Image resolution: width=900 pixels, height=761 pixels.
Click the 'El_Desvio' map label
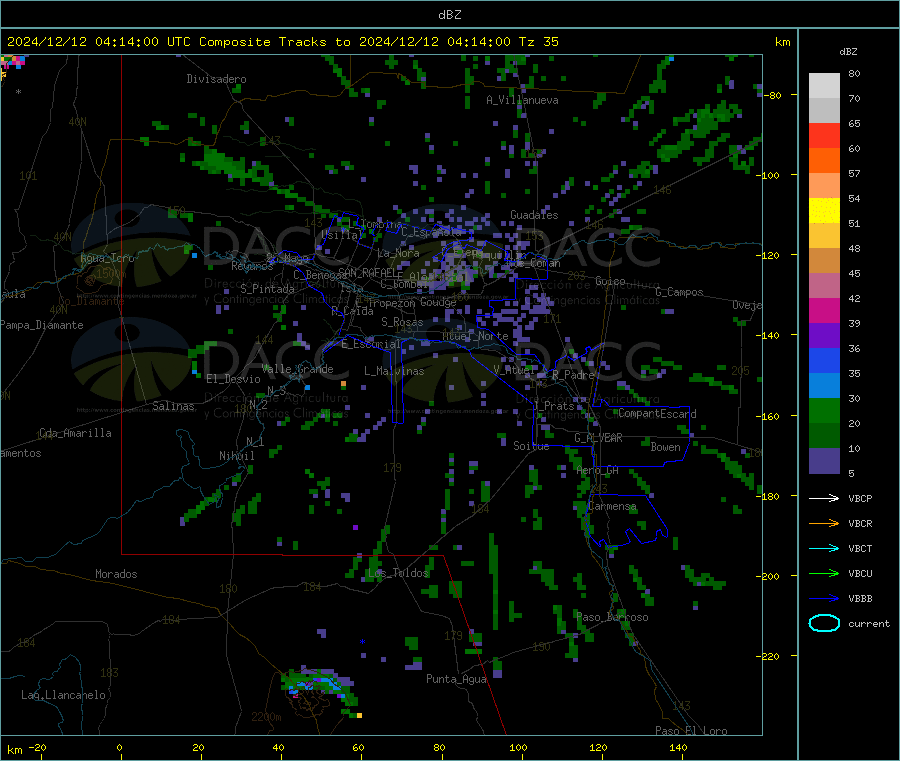point(233,379)
